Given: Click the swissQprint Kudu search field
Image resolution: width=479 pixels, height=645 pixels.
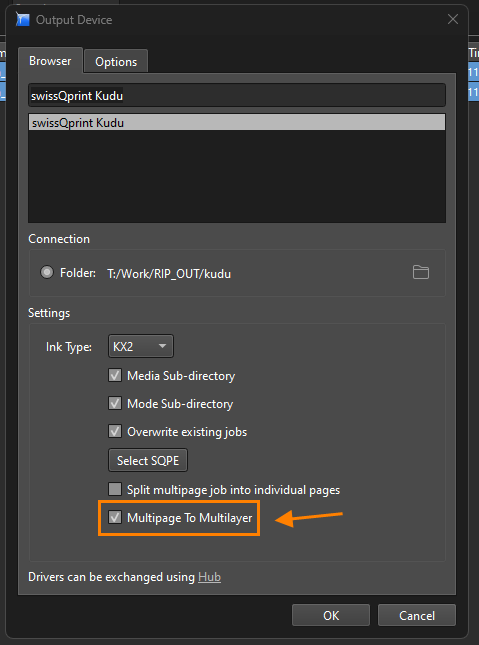Looking at the screenshot, I should 237,95.
